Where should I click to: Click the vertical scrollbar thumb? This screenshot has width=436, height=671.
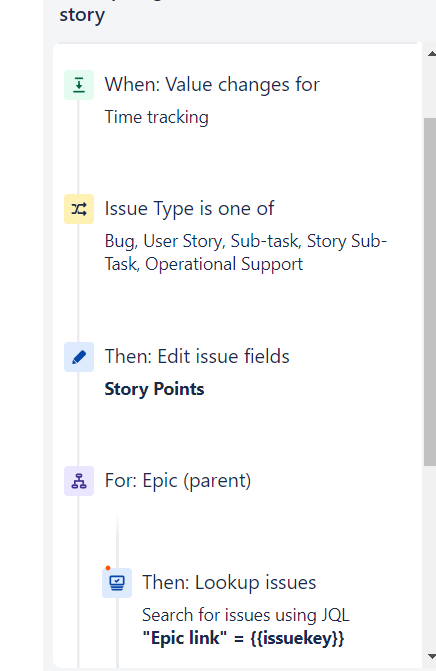pos(430,292)
